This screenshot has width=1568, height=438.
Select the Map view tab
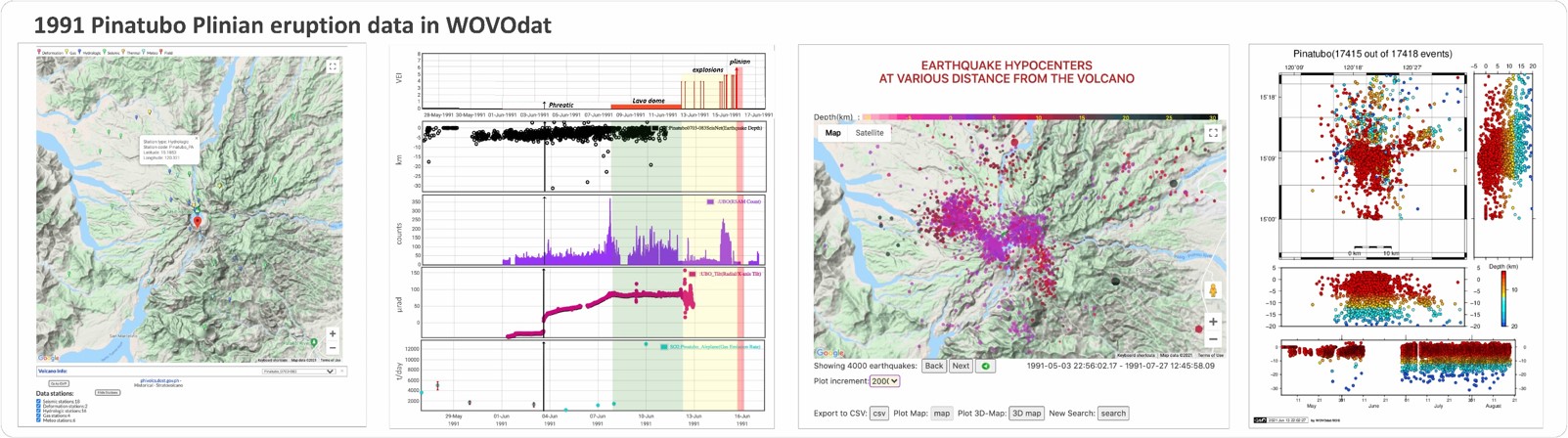832,133
